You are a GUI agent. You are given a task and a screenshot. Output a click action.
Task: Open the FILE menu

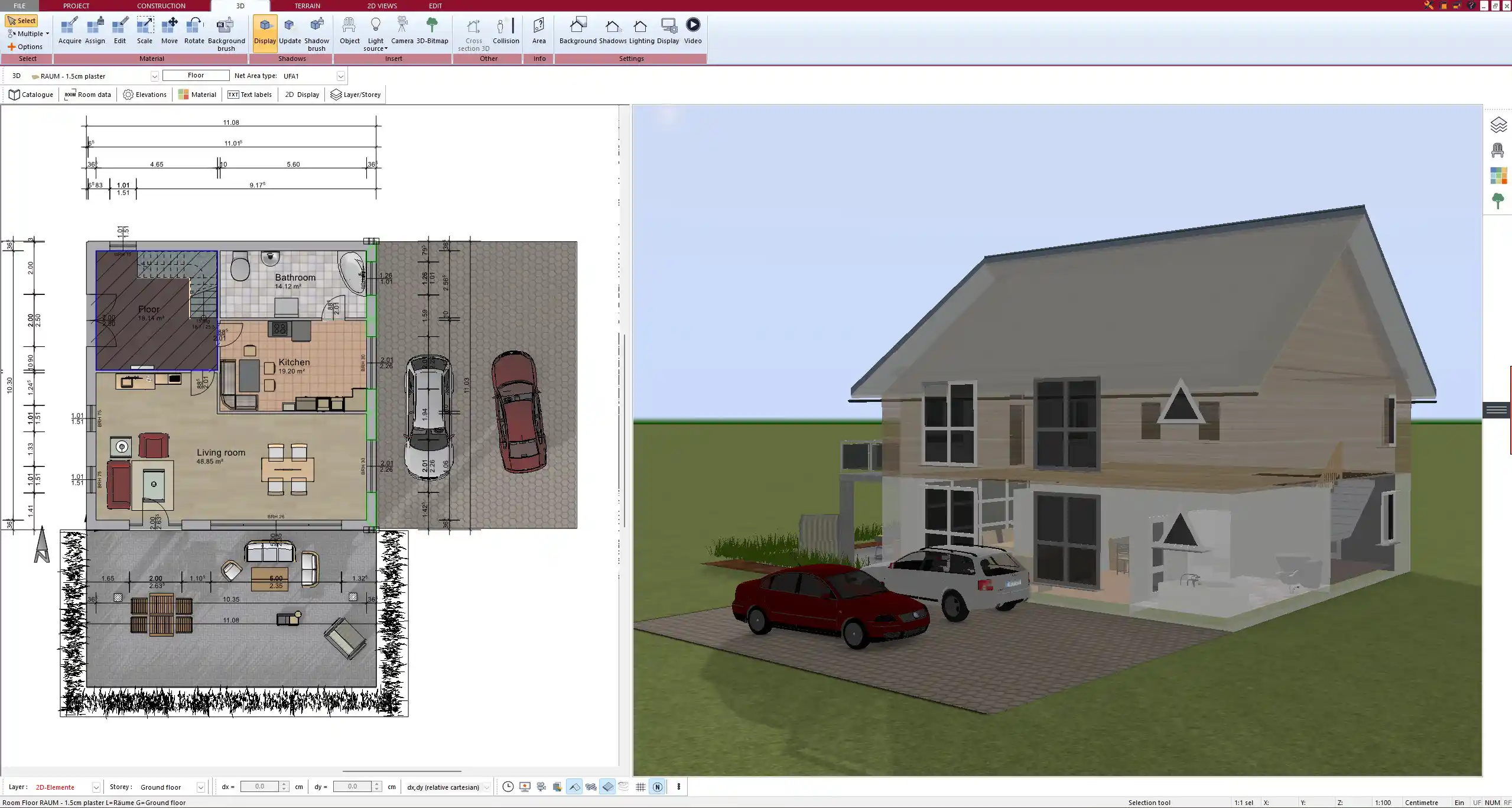19,5
